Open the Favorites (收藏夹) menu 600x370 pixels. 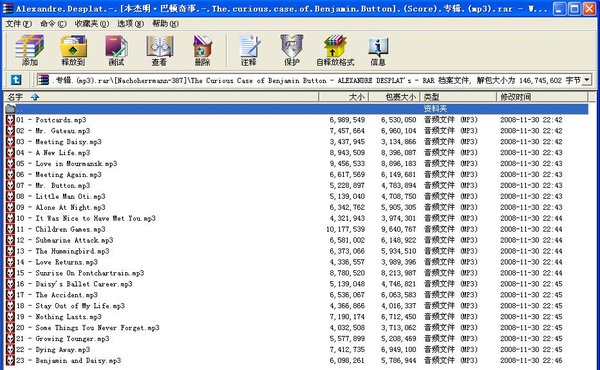click(91, 24)
